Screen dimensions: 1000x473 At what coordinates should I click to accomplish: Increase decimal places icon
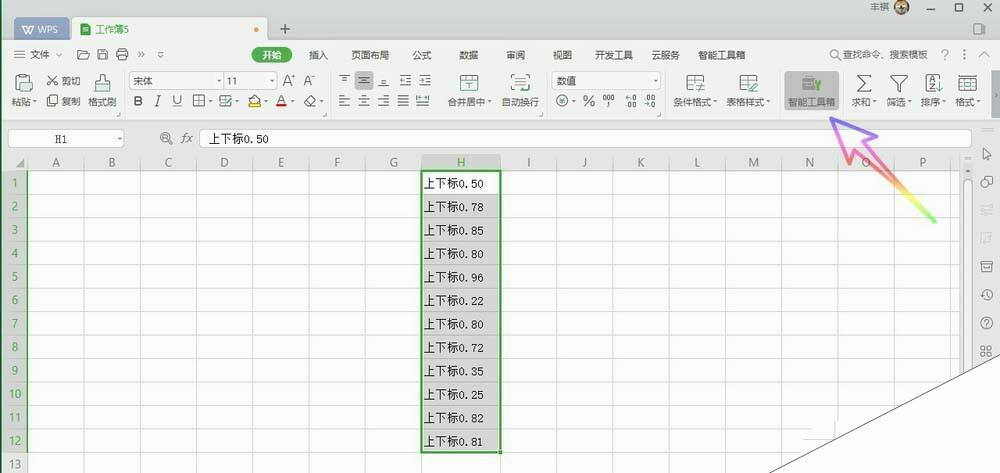click(x=631, y=101)
